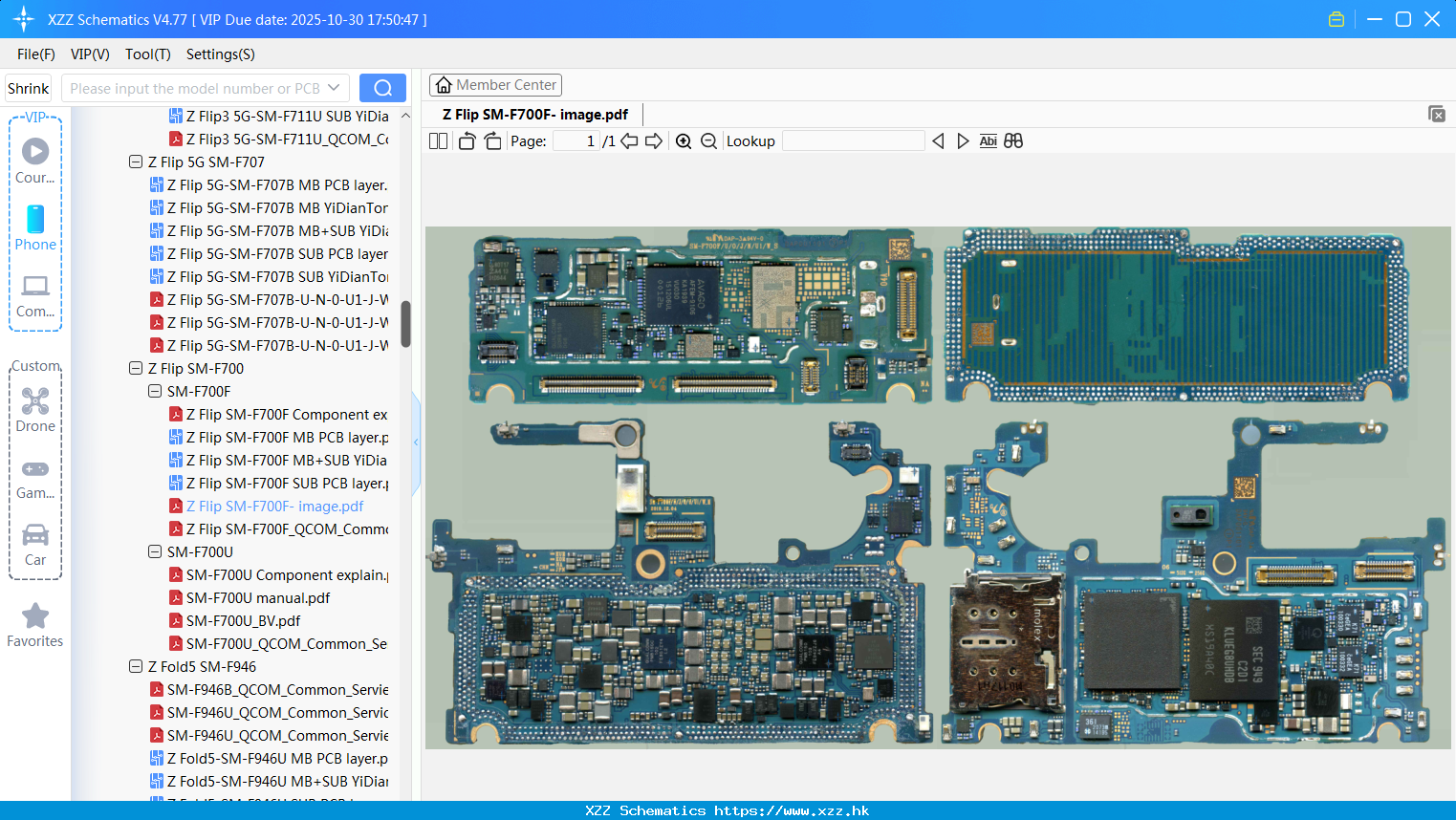Click the xzz.hk website link in status bar
Image resolution: width=1456 pixels, height=820 pixels.
(x=792, y=810)
